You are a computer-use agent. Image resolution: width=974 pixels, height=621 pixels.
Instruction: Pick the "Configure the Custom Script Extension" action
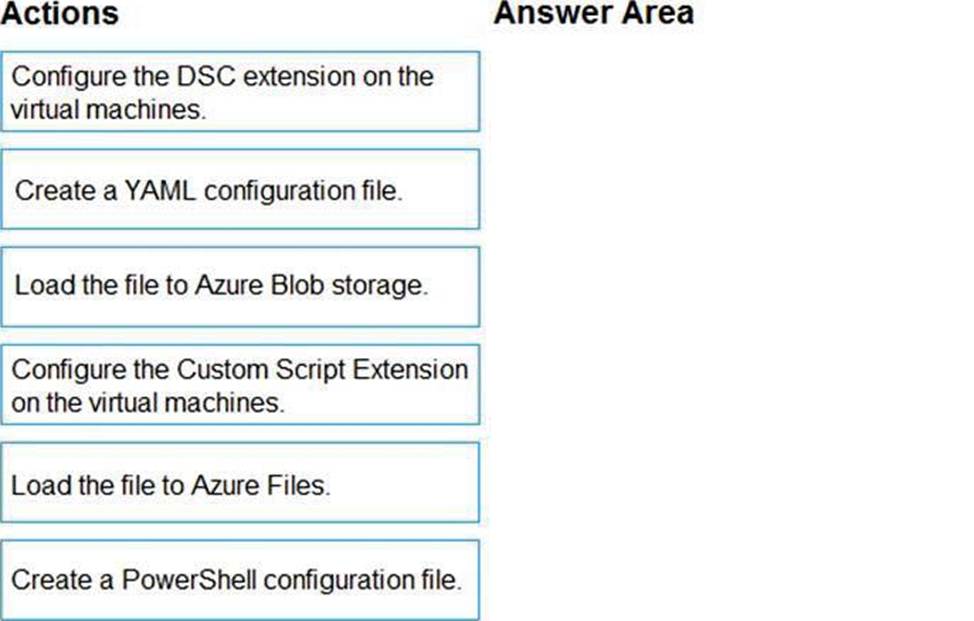240,385
